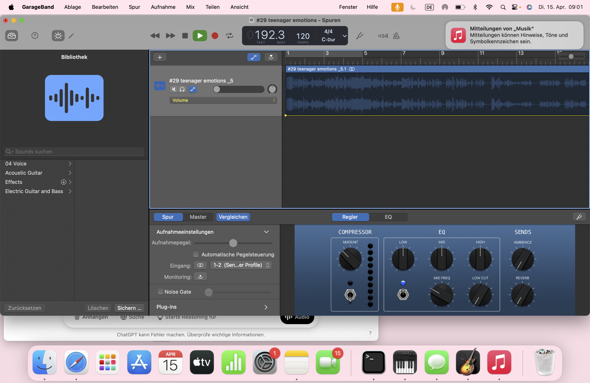
Task: Flip the EQ on/off switch
Action: point(403,294)
